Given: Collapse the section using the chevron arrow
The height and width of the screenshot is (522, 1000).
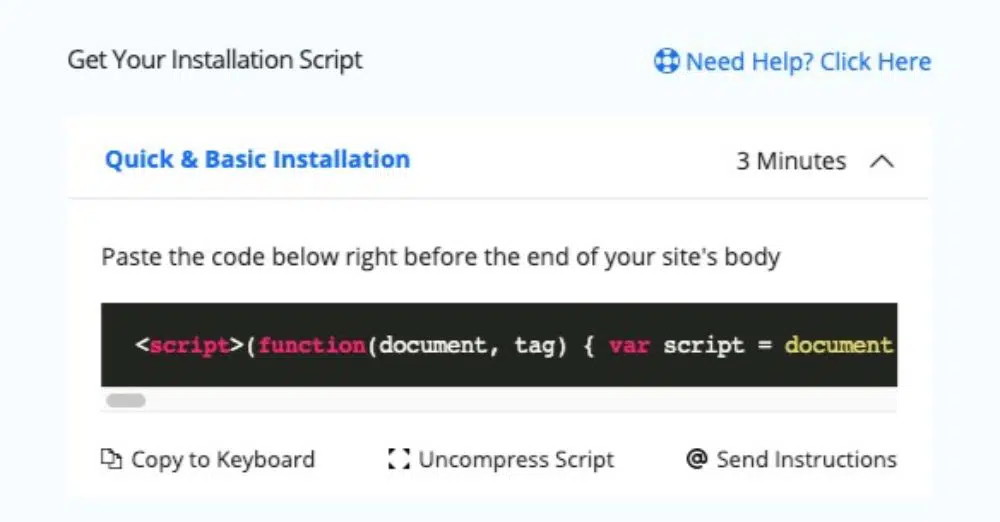Looking at the screenshot, I should point(881,161).
